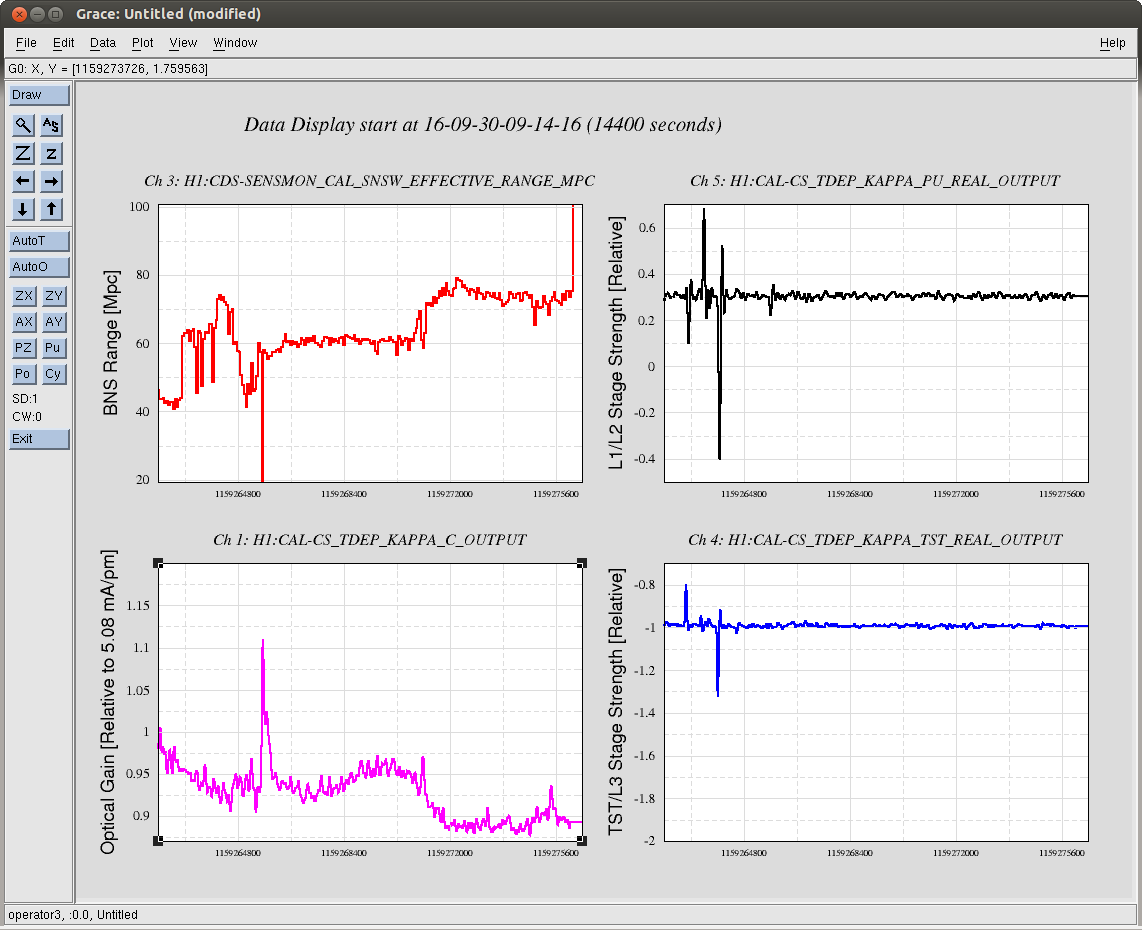The image size is (1142, 930).
Task: Click the 'BNS Range [Mpc]' axis label
Action: (111, 343)
